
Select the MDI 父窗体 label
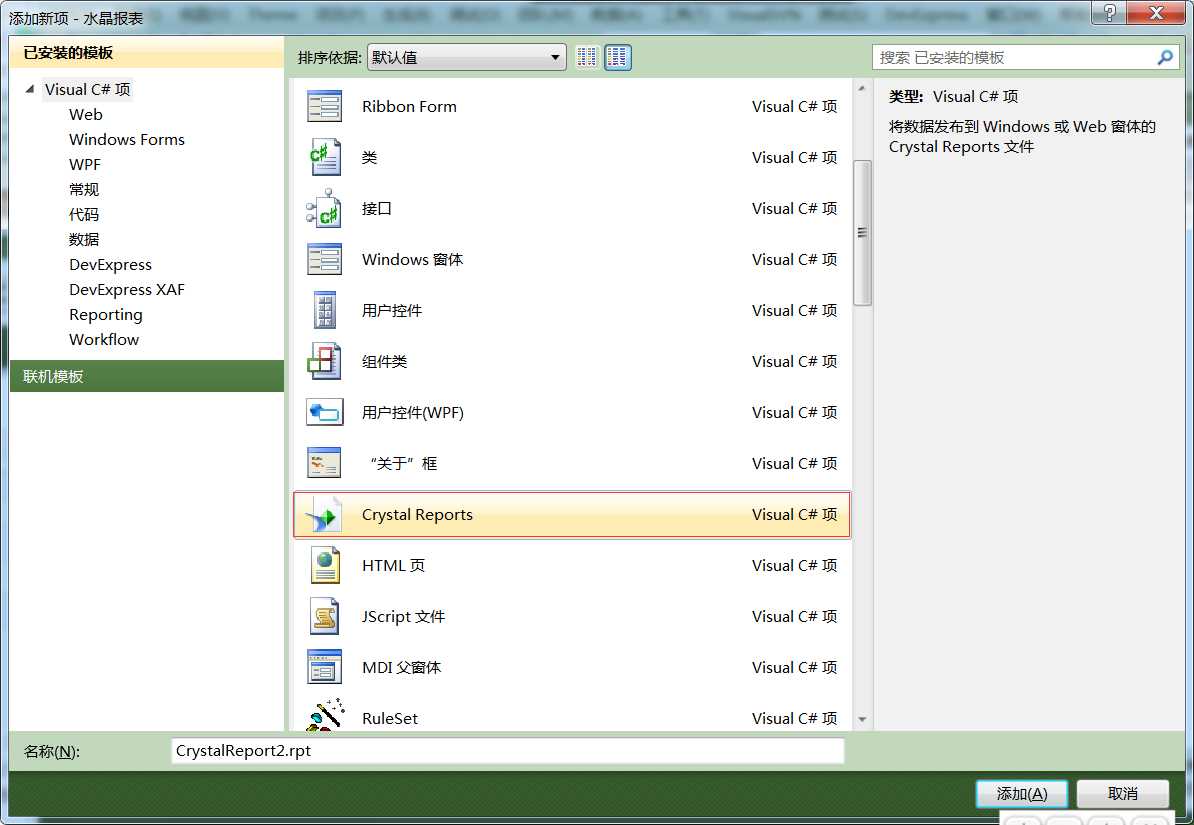[401, 667]
